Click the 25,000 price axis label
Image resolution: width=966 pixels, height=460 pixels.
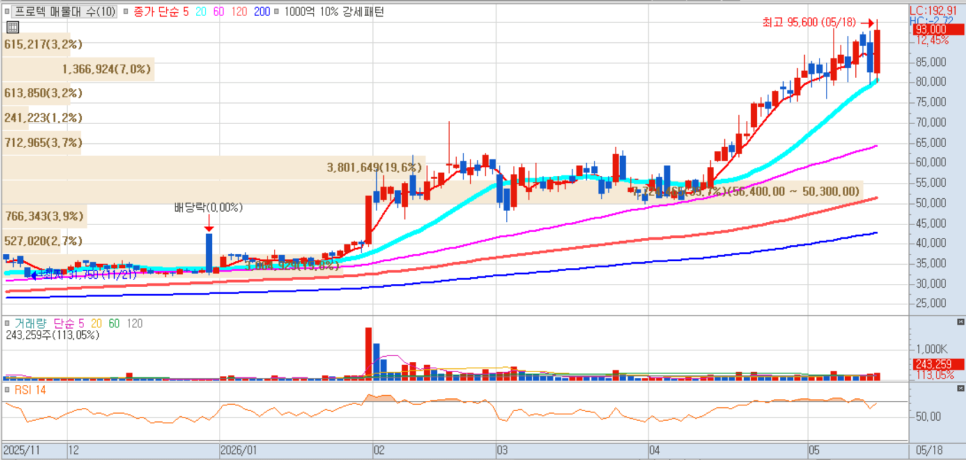pos(932,304)
